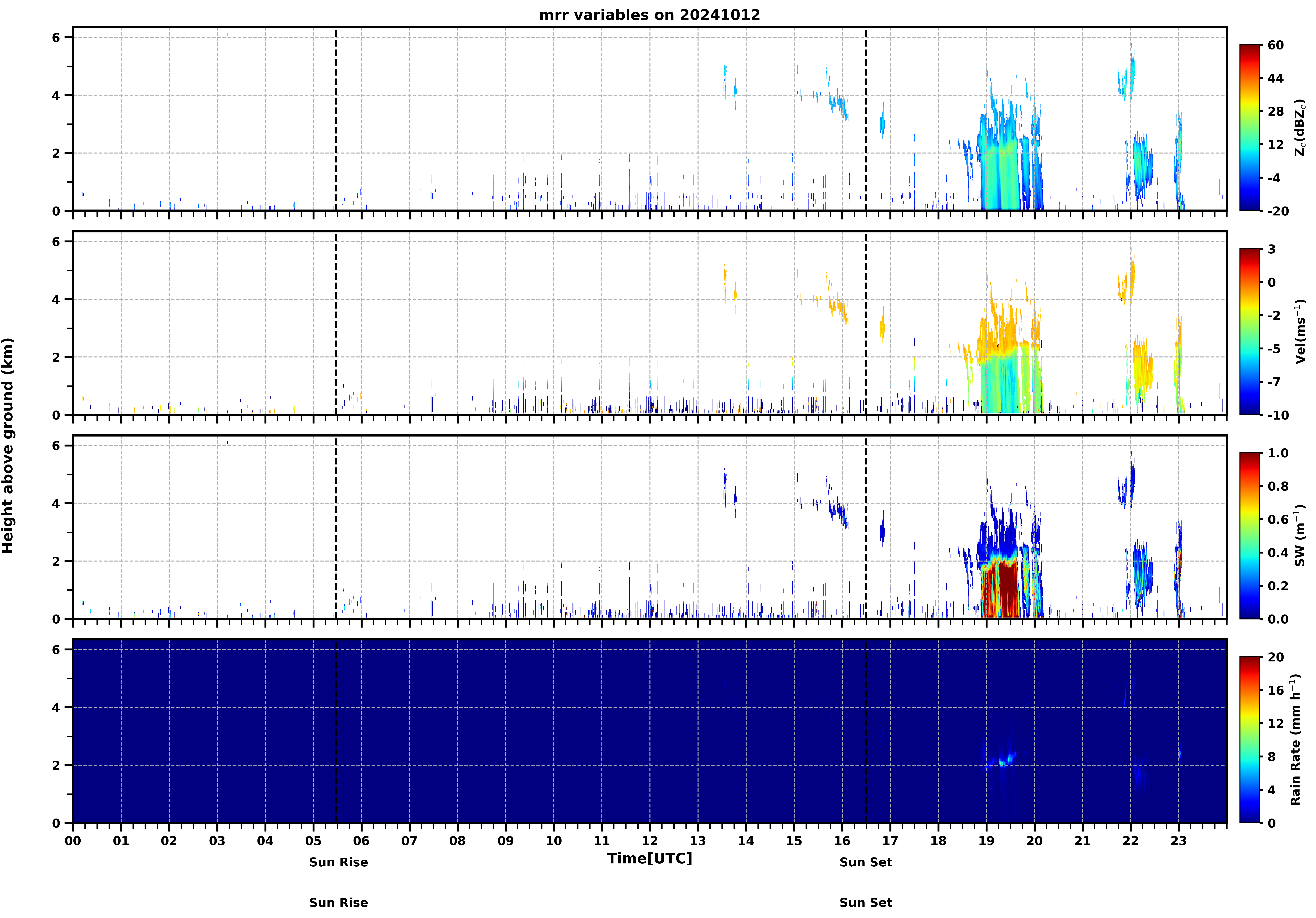Click the lower Sun Set label
The height and width of the screenshot is (918, 1316).
[866, 902]
